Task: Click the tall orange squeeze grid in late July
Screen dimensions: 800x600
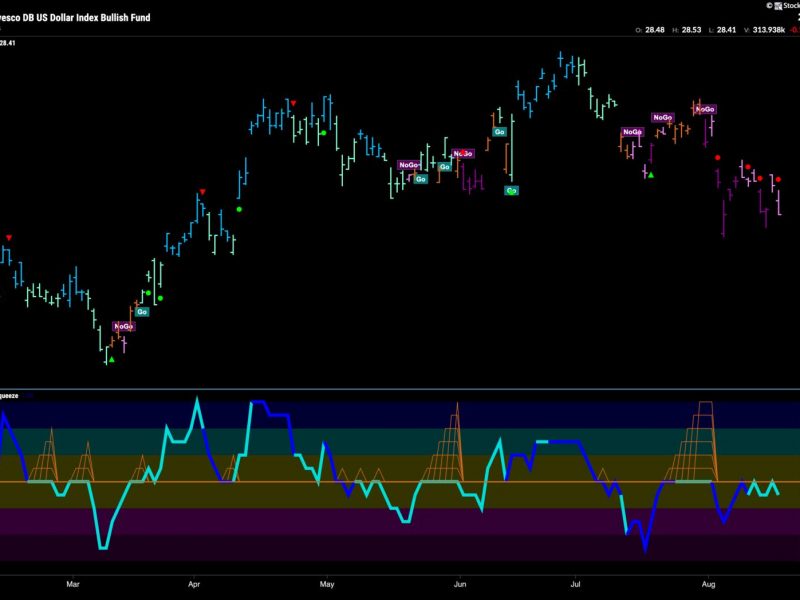Action: click(691, 442)
